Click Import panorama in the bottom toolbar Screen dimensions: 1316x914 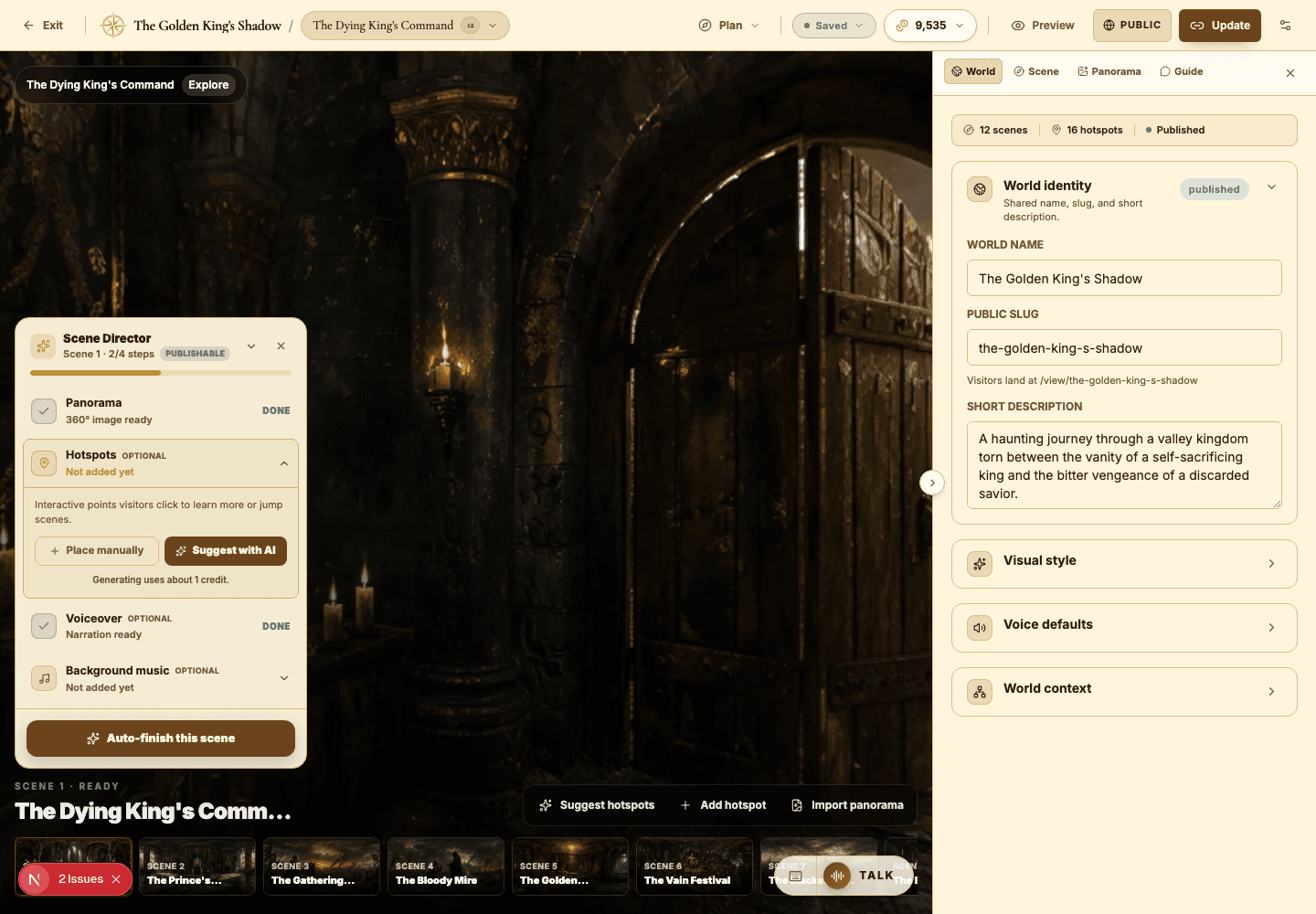847,805
